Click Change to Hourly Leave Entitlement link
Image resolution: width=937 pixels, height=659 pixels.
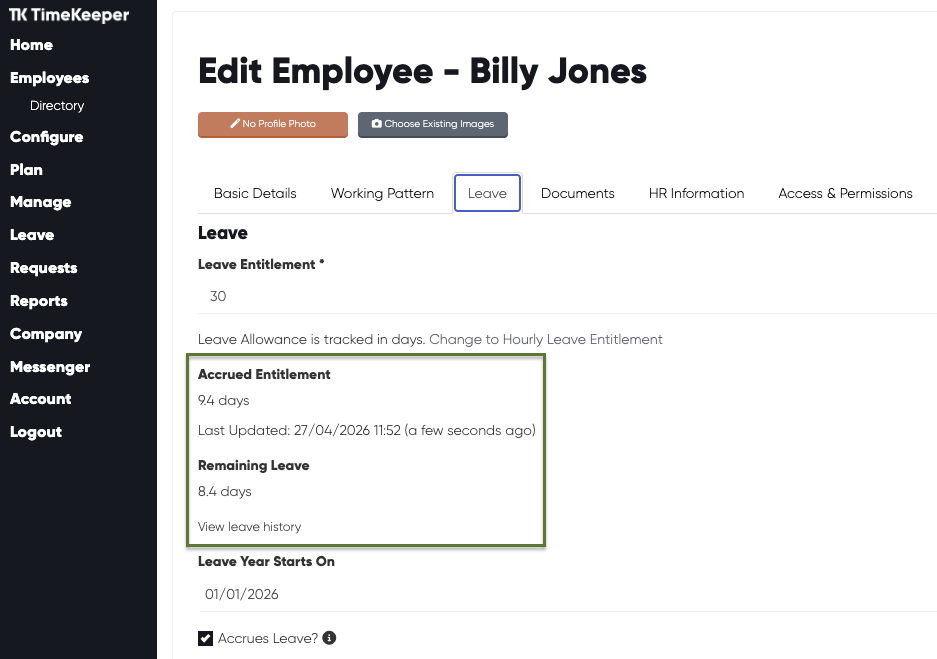click(546, 339)
